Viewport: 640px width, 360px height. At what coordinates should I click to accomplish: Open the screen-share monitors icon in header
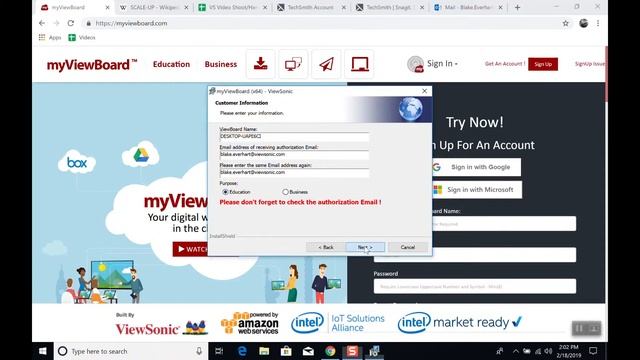pos(293,64)
